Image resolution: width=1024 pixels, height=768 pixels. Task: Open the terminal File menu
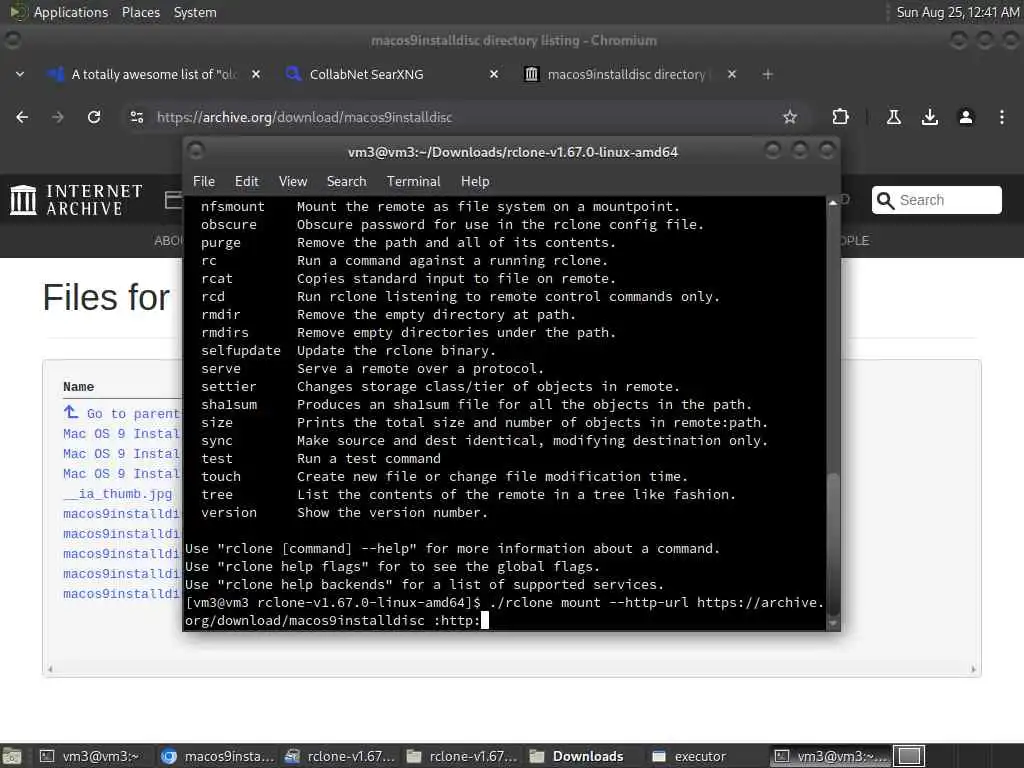(x=204, y=182)
